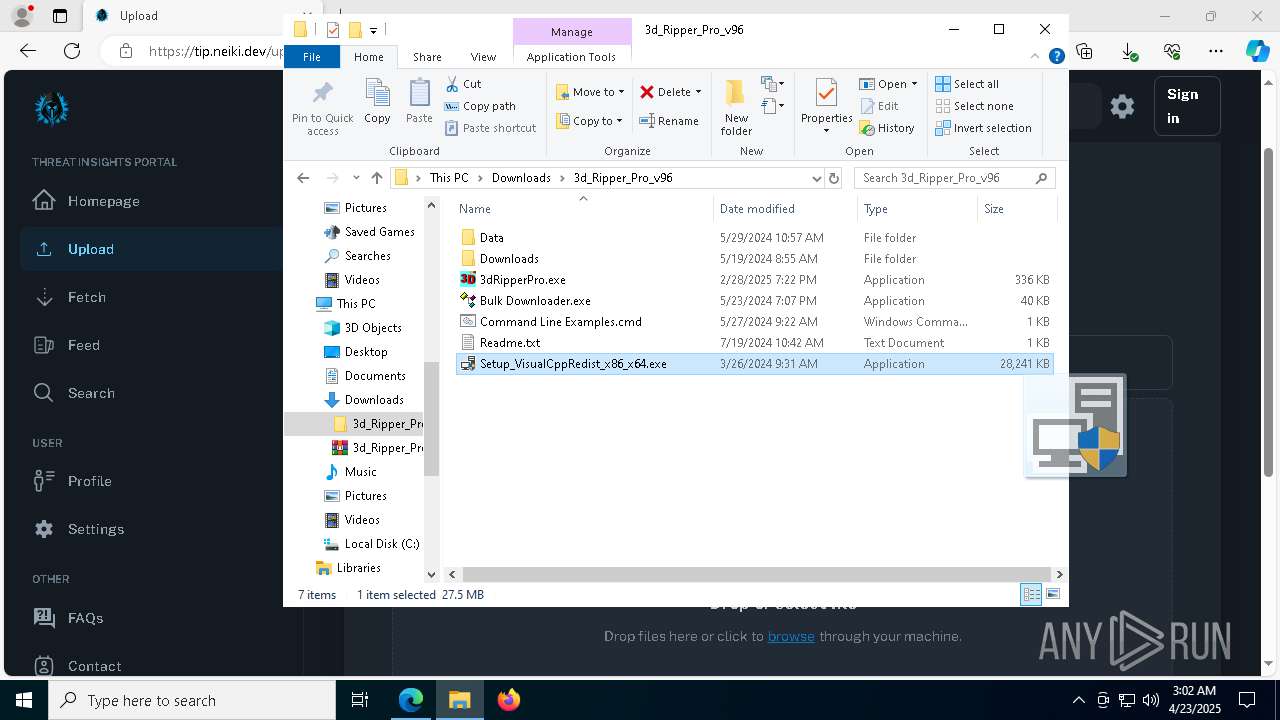Open Feed in portal sidebar
The height and width of the screenshot is (720, 1280).
point(83,345)
